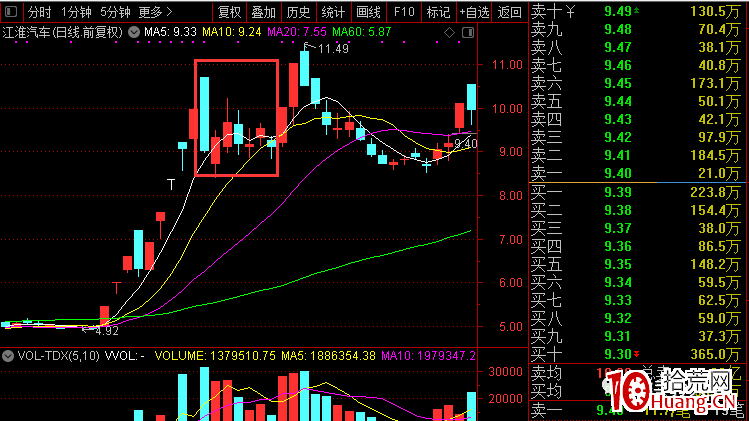Click the 卖均 average sell label
Image resolution: width=749 pixels, height=421 pixels.
click(x=547, y=373)
